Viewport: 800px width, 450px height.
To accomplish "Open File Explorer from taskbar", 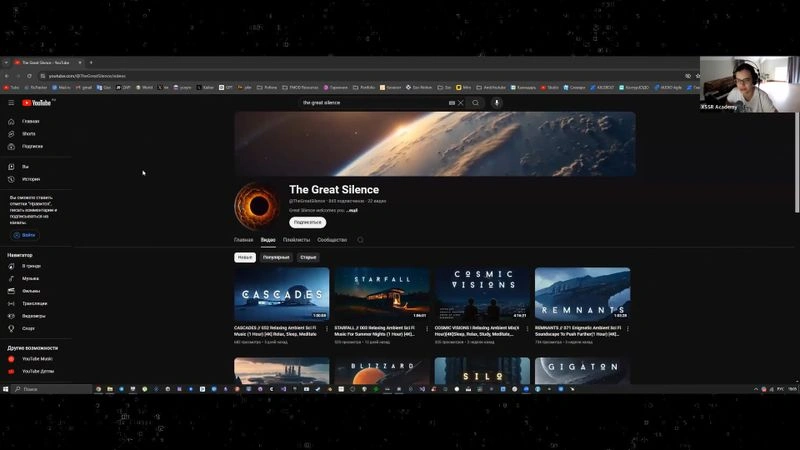I will [x=110, y=389].
